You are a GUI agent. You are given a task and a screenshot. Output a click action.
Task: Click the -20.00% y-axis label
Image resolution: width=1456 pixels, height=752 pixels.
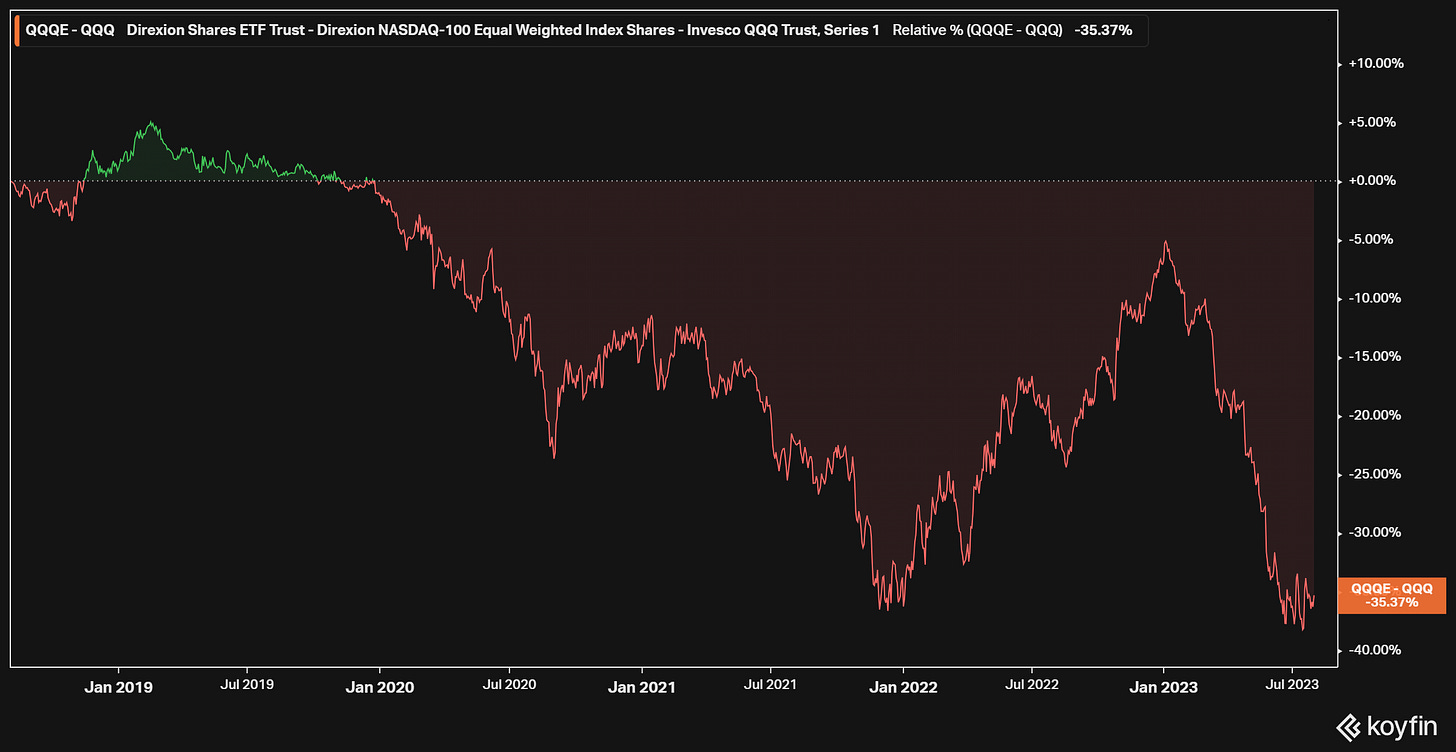1376,415
